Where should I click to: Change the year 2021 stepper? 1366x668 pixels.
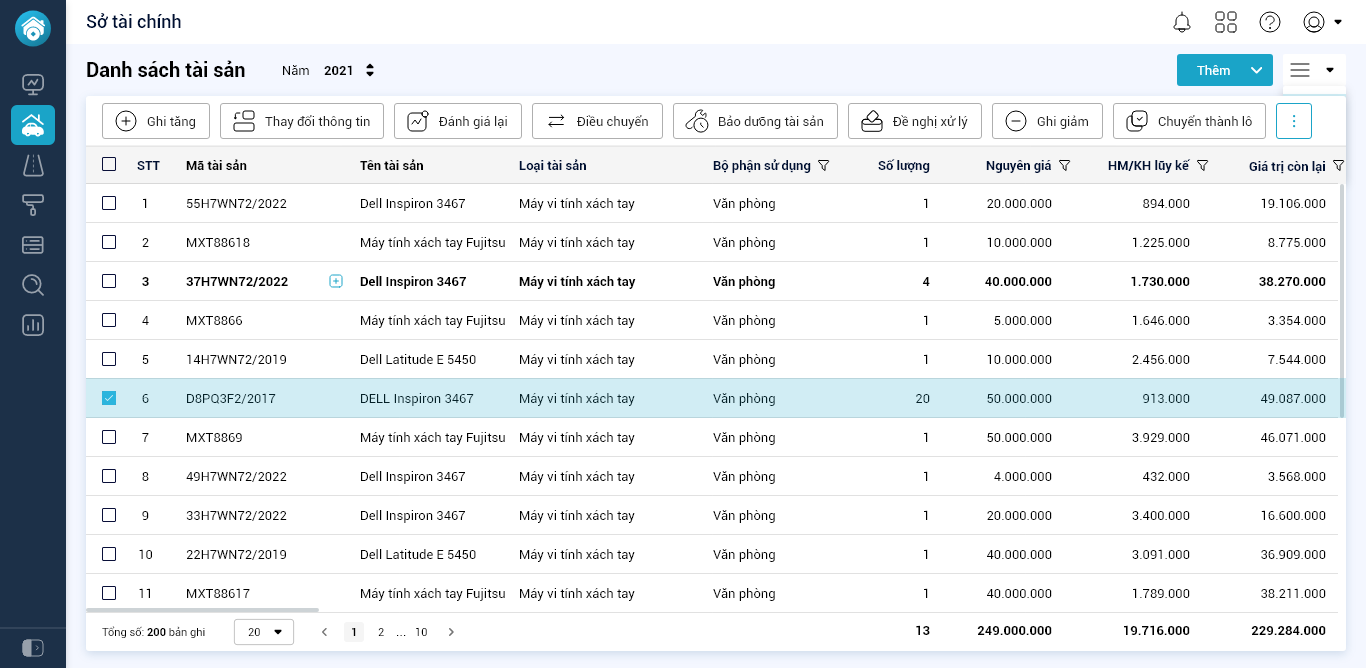pos(370,70)
